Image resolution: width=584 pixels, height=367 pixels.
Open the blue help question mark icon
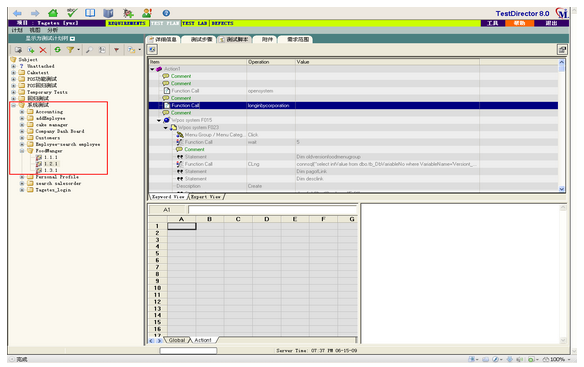point(166,13)
